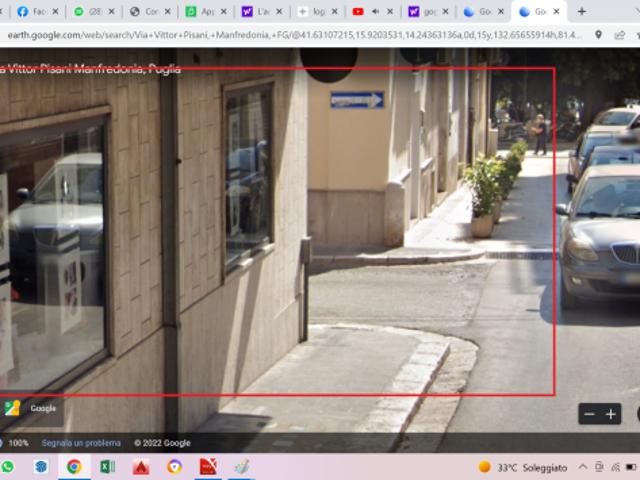Click the earth.google.com address bar
640x480 pixels.
(290, 34)
